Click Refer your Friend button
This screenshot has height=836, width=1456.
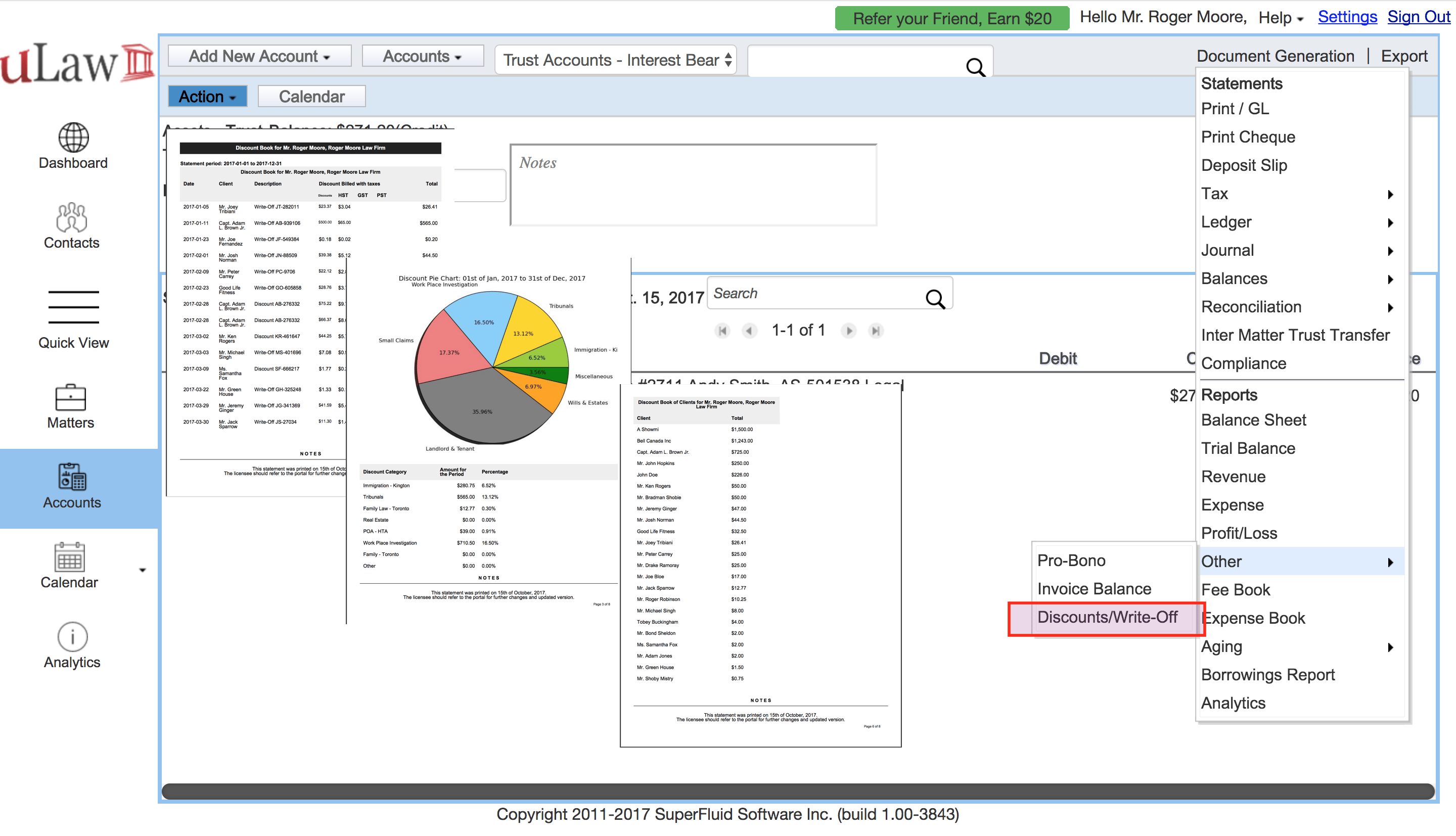point(951,18)
